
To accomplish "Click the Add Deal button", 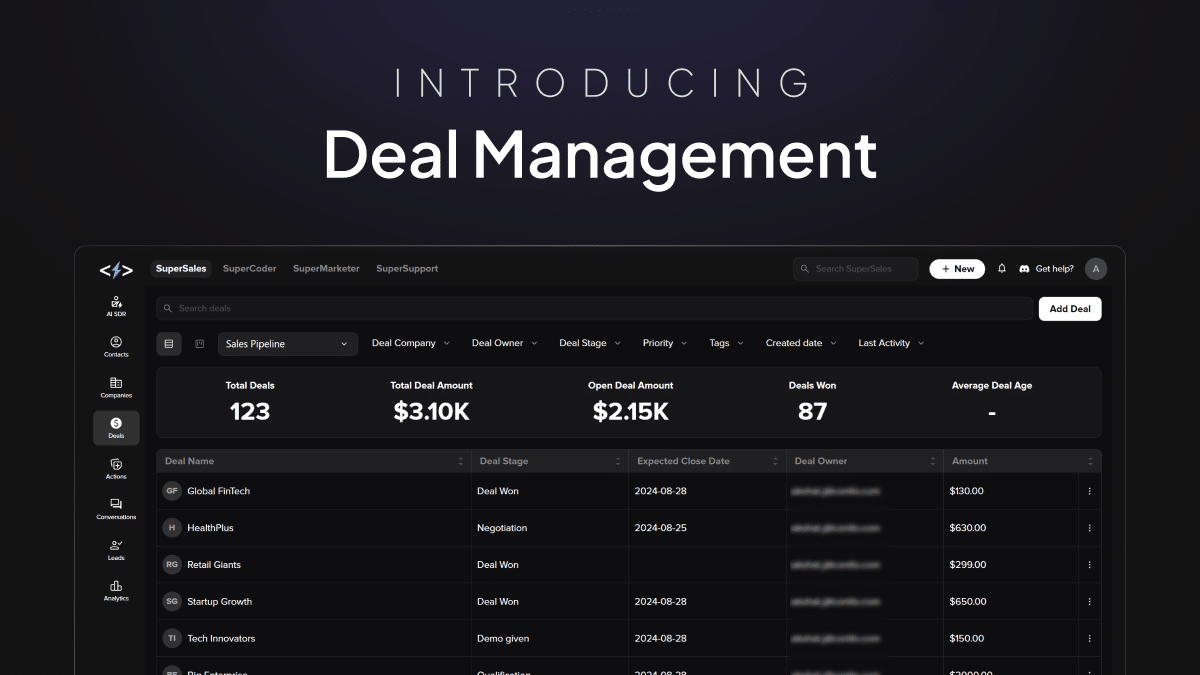I will pyautogui.click(x=1069, y=309).
